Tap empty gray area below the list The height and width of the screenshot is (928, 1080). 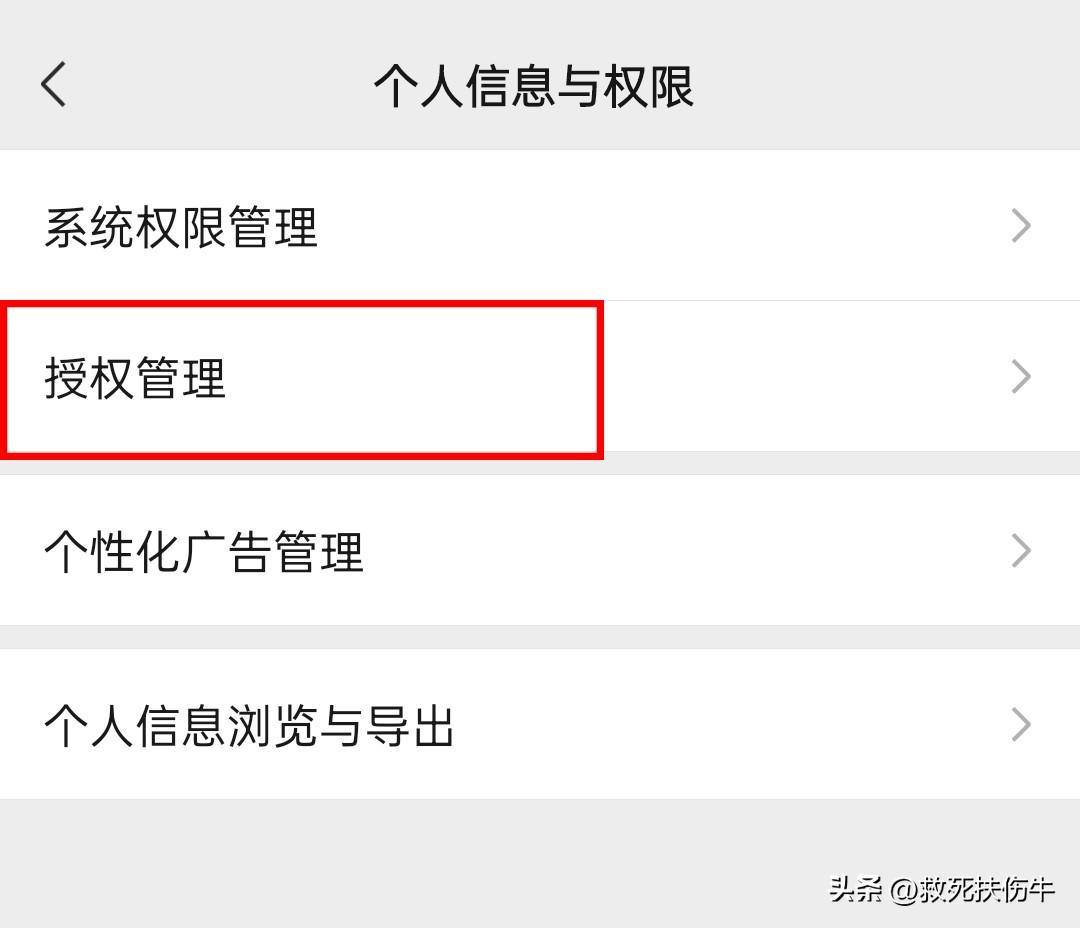click(400, 860)
